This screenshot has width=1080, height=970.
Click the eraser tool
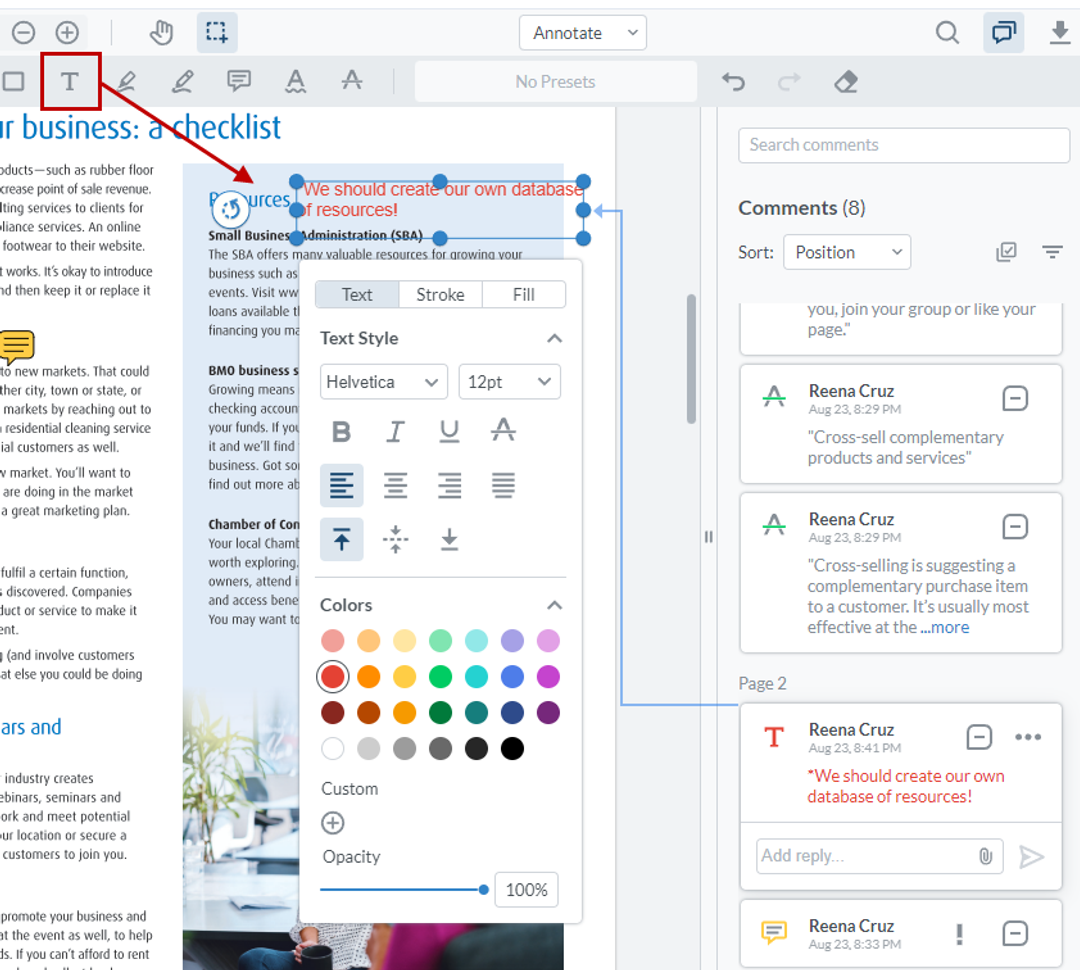845,81
